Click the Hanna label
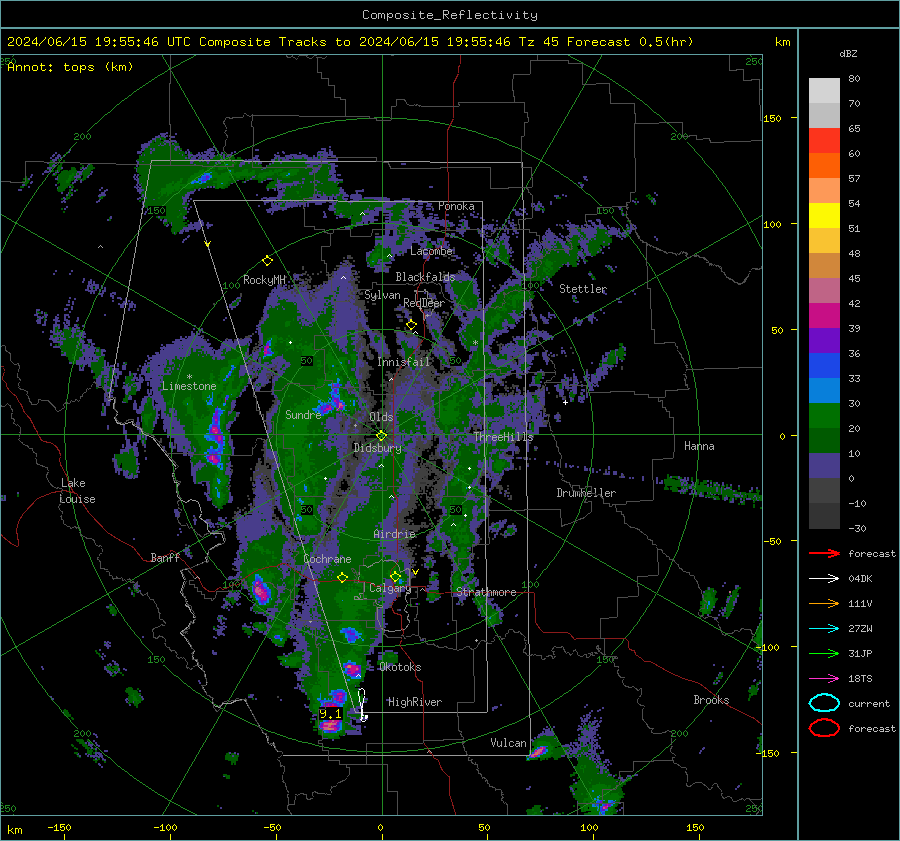 click(x=699, y=446)
